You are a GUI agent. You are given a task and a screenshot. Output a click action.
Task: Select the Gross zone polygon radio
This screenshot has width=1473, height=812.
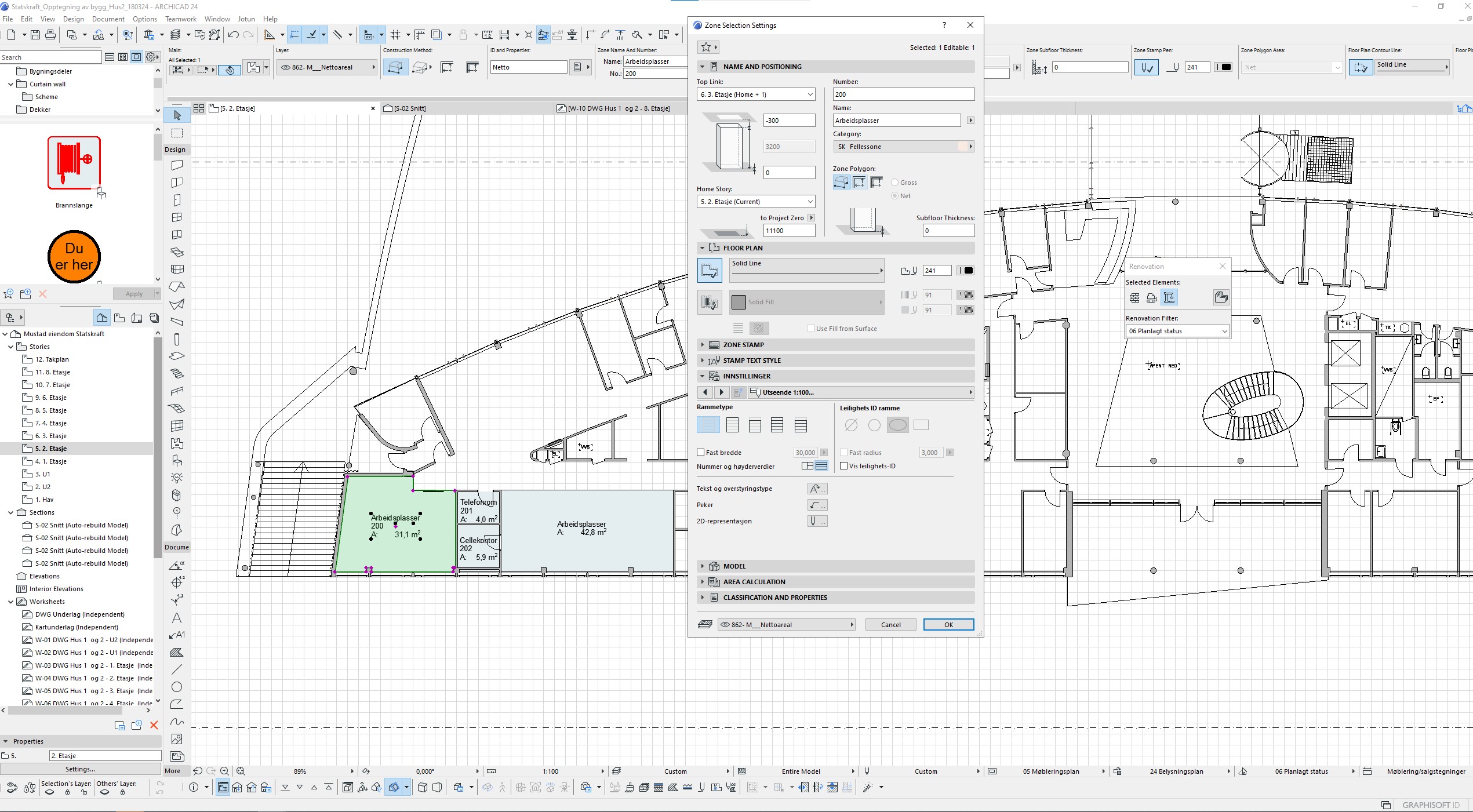(x=894, y=183)
